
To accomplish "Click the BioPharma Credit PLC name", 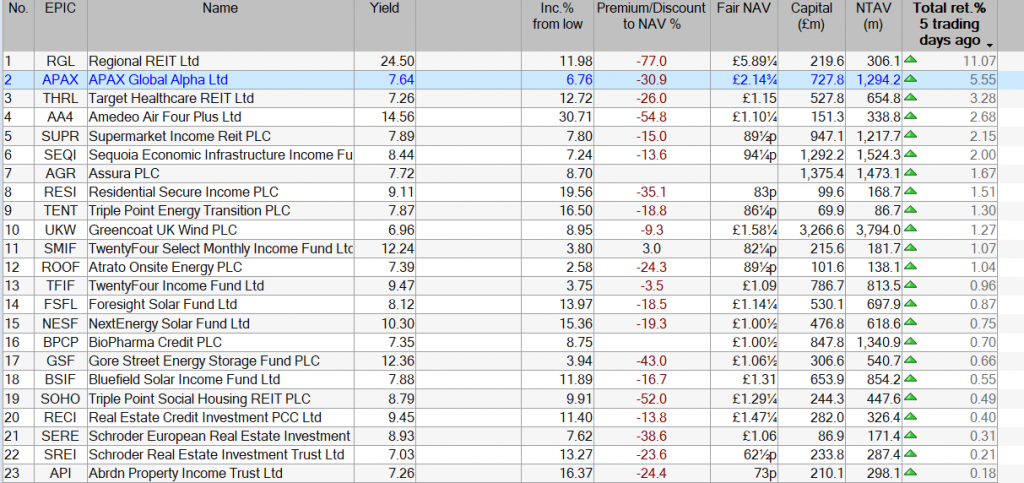I will (155, 342).
